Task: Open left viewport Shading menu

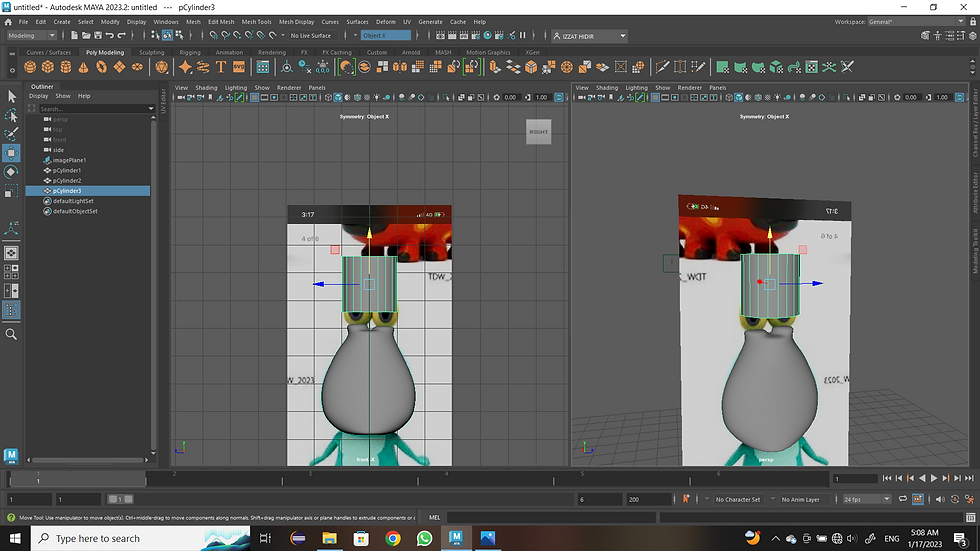Action: point(206,87)
